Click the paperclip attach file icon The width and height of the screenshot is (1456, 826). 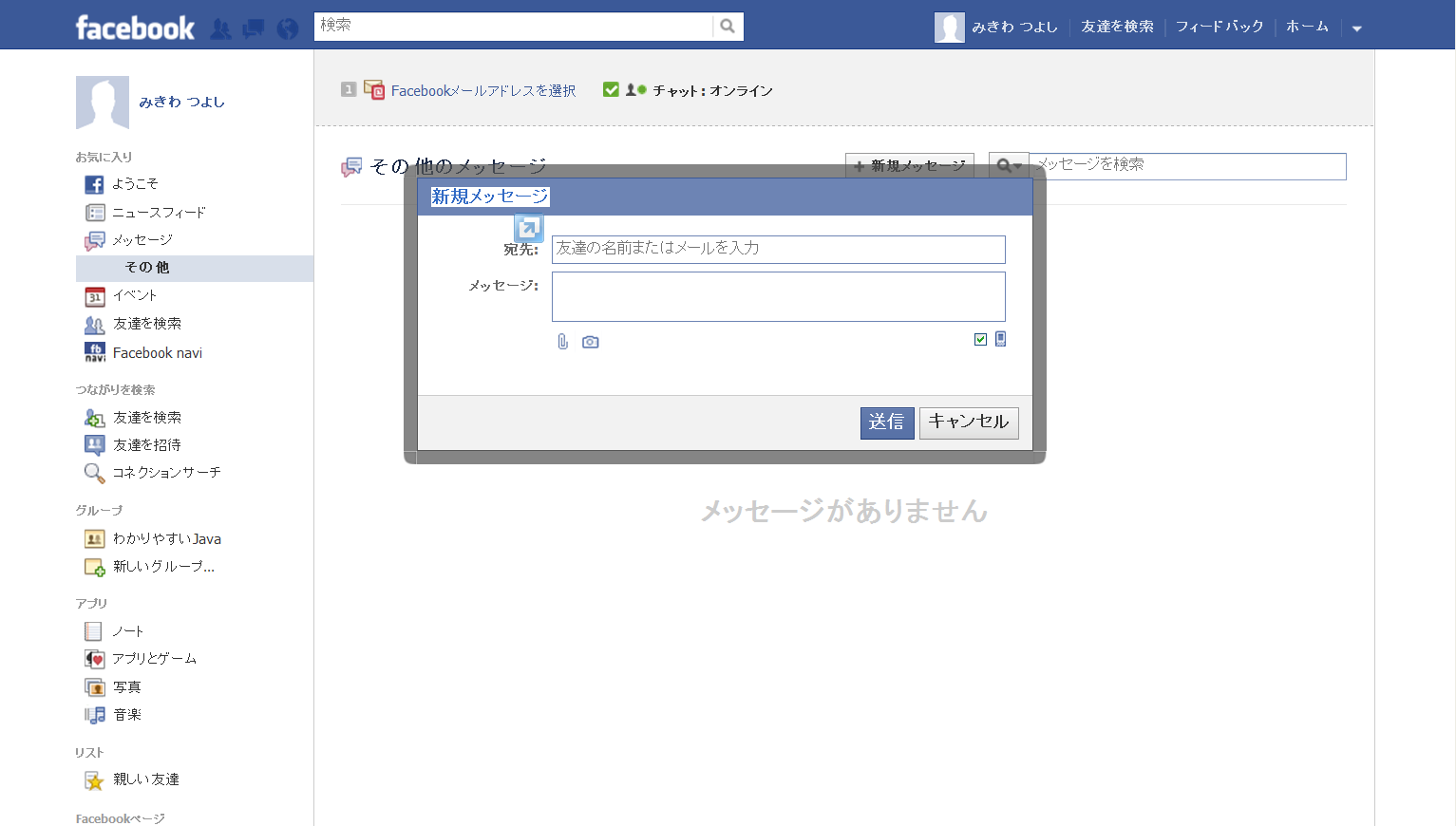(x=562, y=342)
